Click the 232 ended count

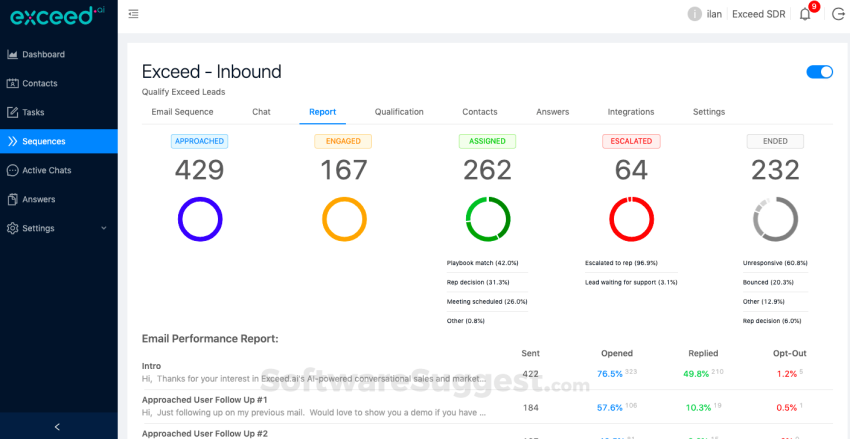click(x=775, y=170)
